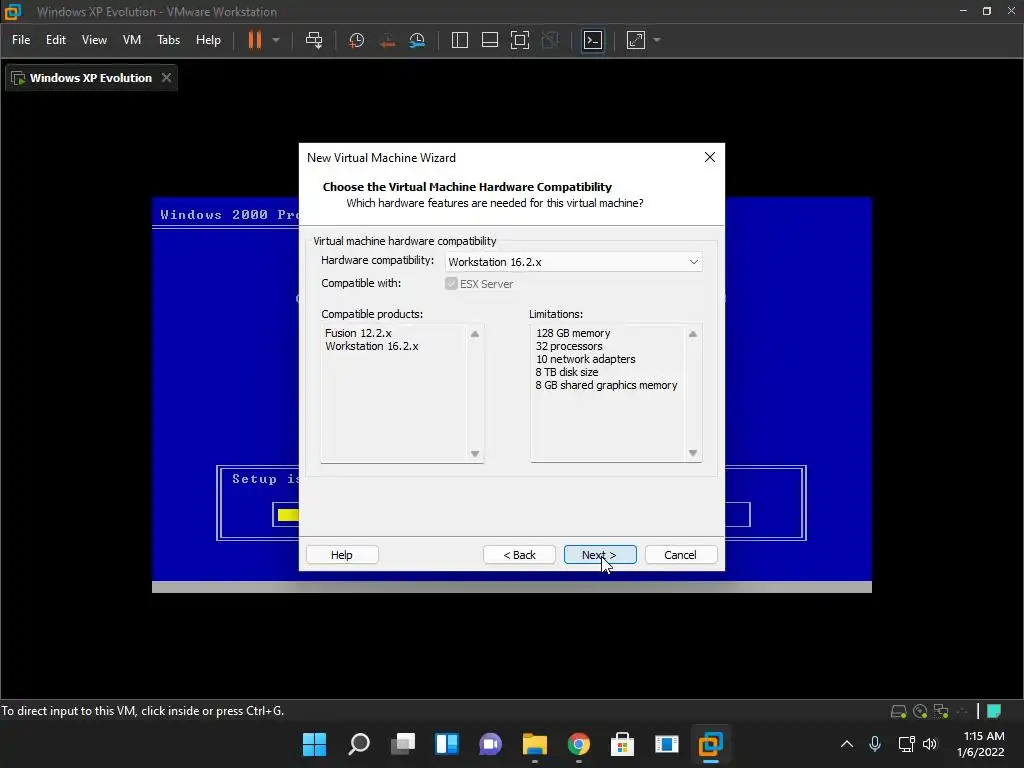Viewport: 1024px width, 768px height.
Task: Show hidden system tray icons
Action: point(846,744)
